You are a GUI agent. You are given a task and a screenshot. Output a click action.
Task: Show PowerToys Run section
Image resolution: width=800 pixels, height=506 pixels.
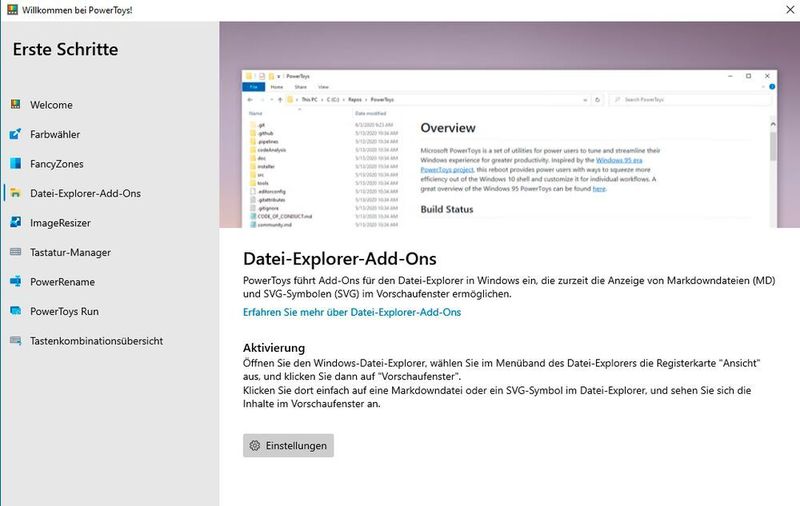[x=110, y=311]
